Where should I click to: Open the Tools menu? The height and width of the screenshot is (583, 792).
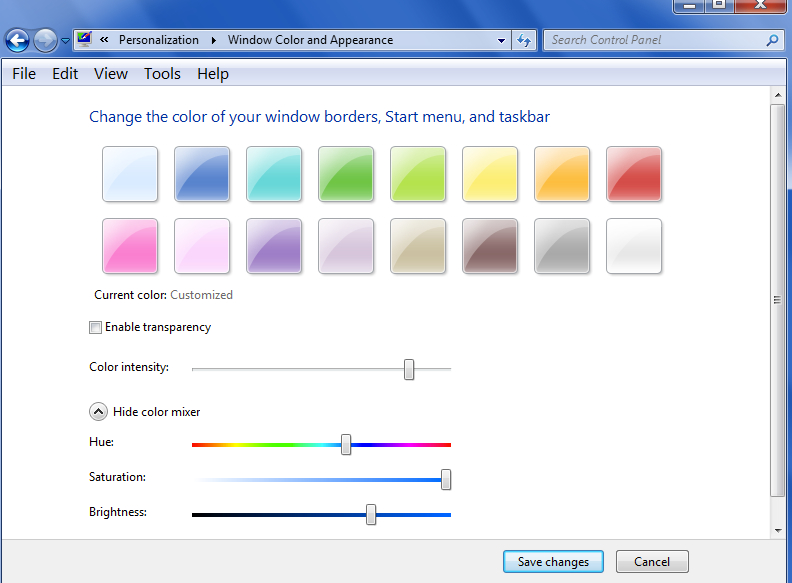tap(162, 74)
